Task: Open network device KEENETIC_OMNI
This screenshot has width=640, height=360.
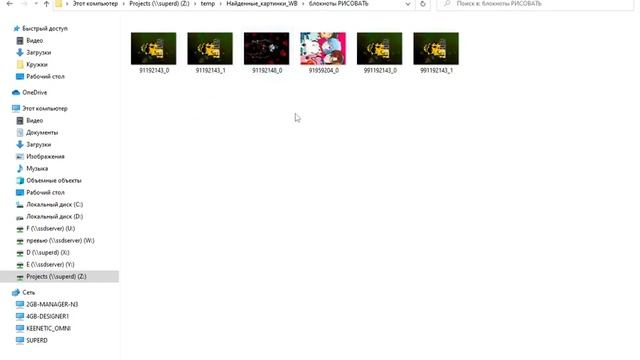Action: (48, 329)
